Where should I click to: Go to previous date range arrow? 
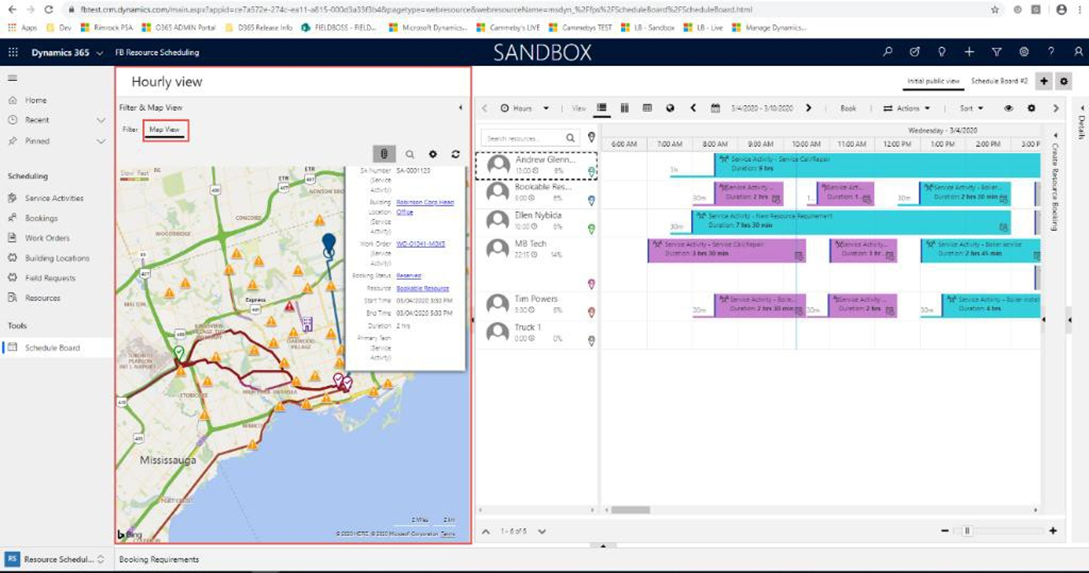(693, 108)
